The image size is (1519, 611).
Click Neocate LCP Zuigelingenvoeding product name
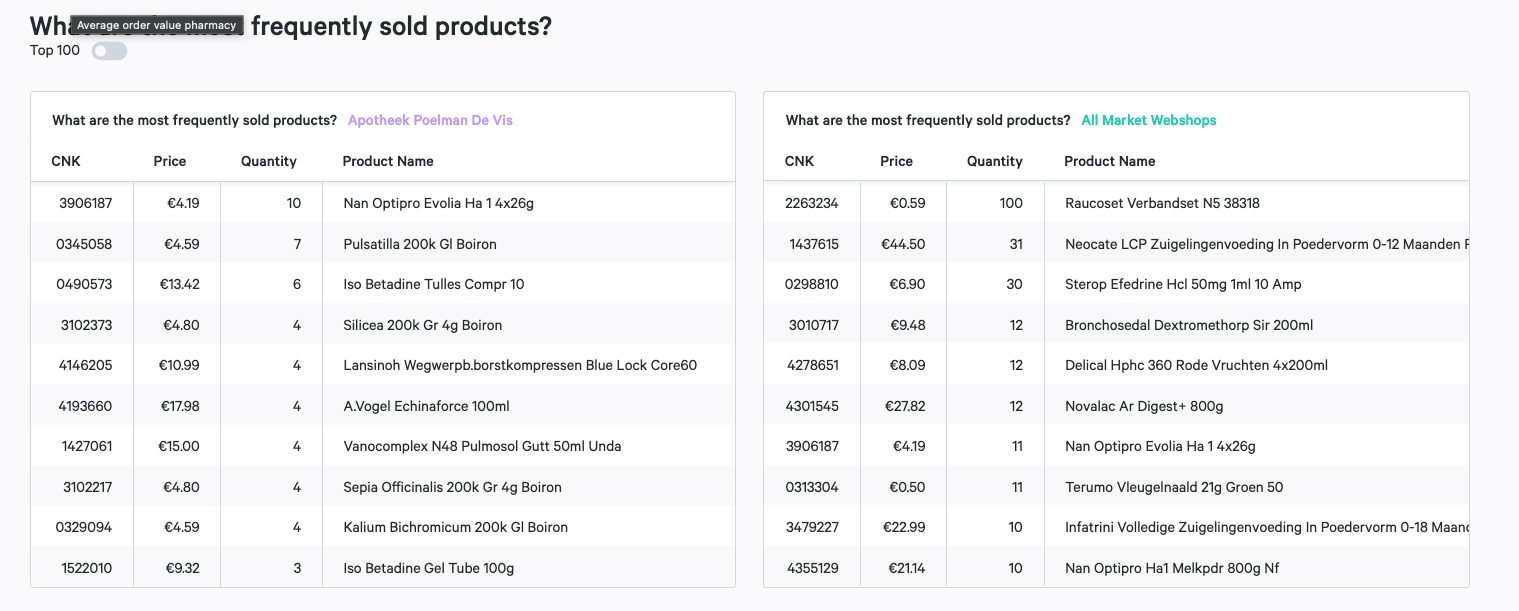coord(1266,244)
